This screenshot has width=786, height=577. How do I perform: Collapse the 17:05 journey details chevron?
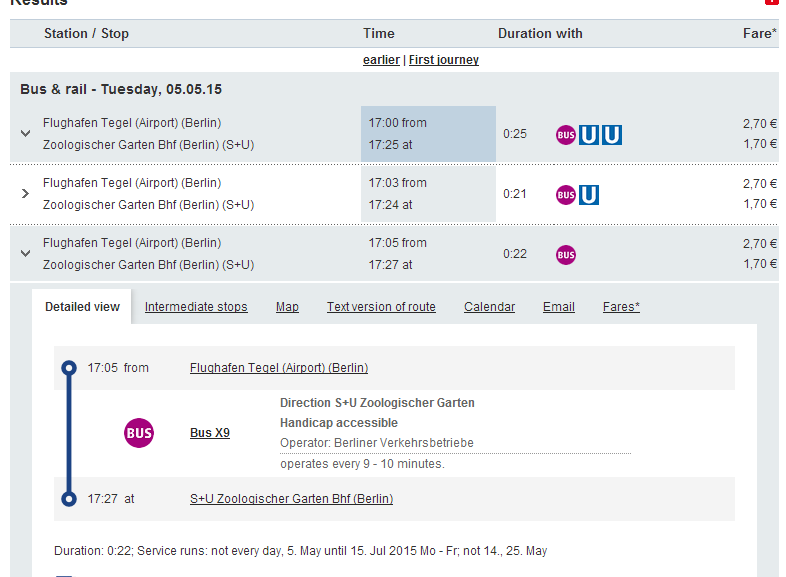(25, 253)
